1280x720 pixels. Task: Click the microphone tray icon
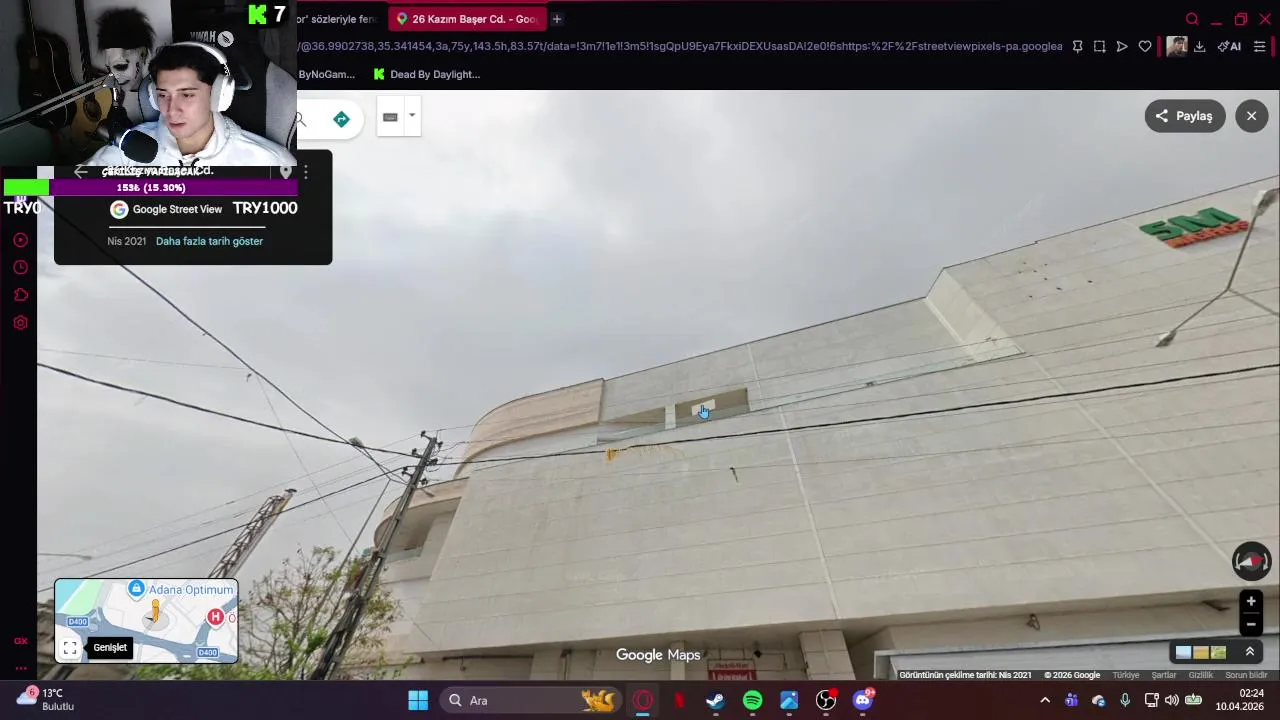pos(1125,700)
